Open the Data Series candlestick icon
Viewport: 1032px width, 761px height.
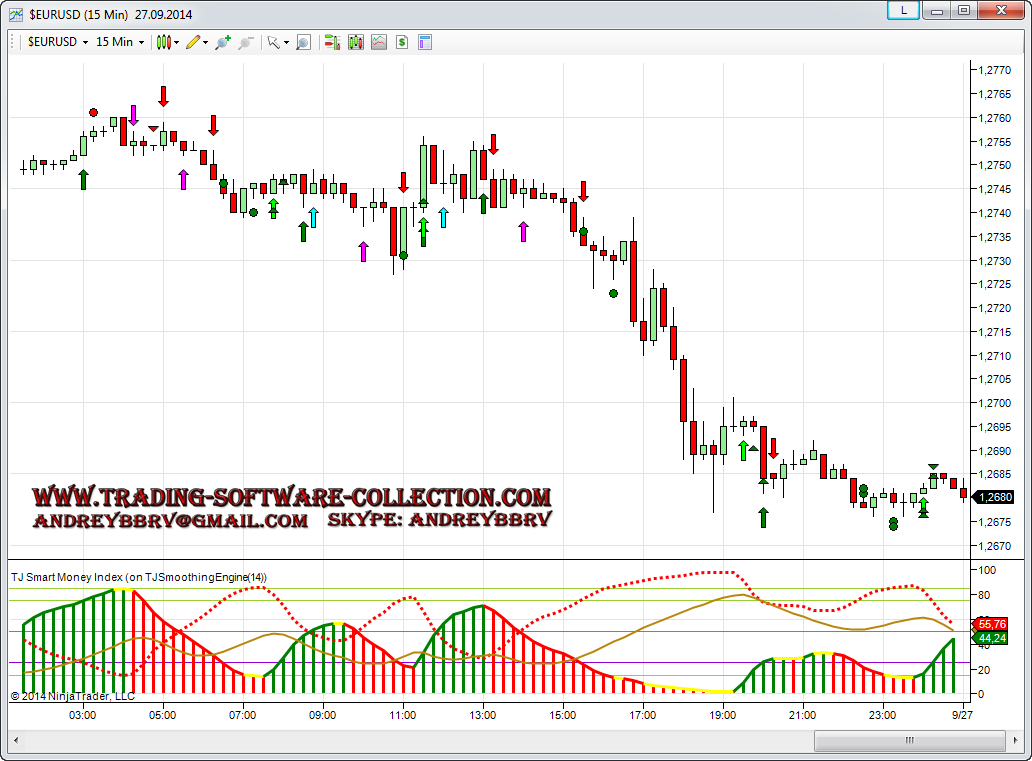[355, 42]
